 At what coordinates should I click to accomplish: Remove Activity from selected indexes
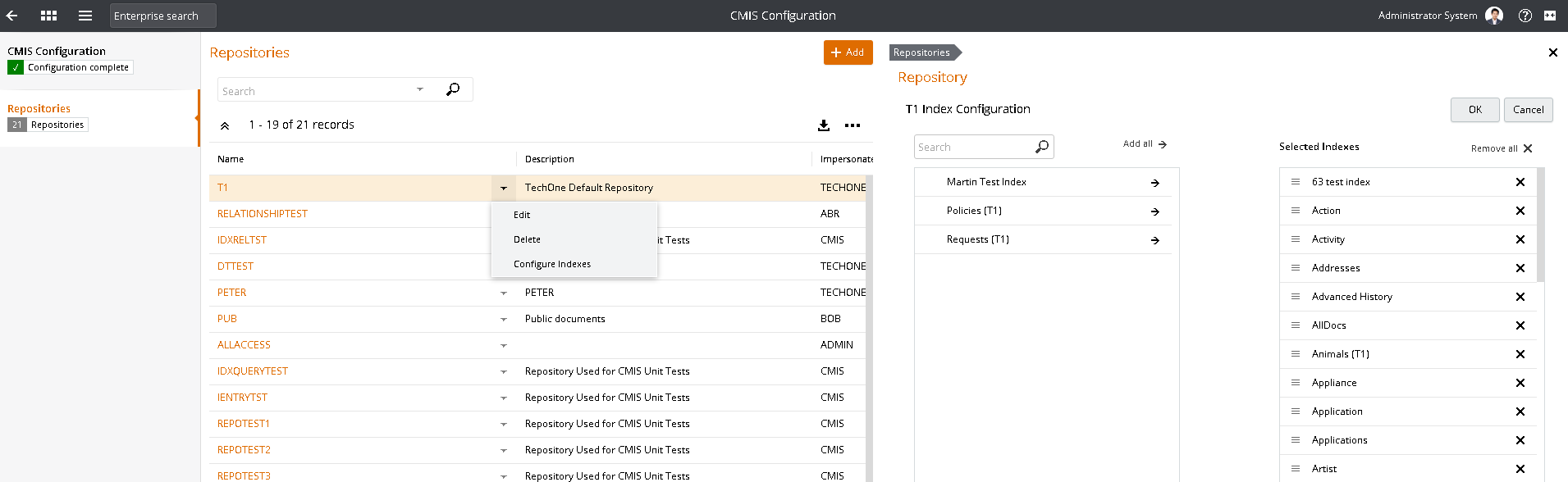tap(1520, 239)
